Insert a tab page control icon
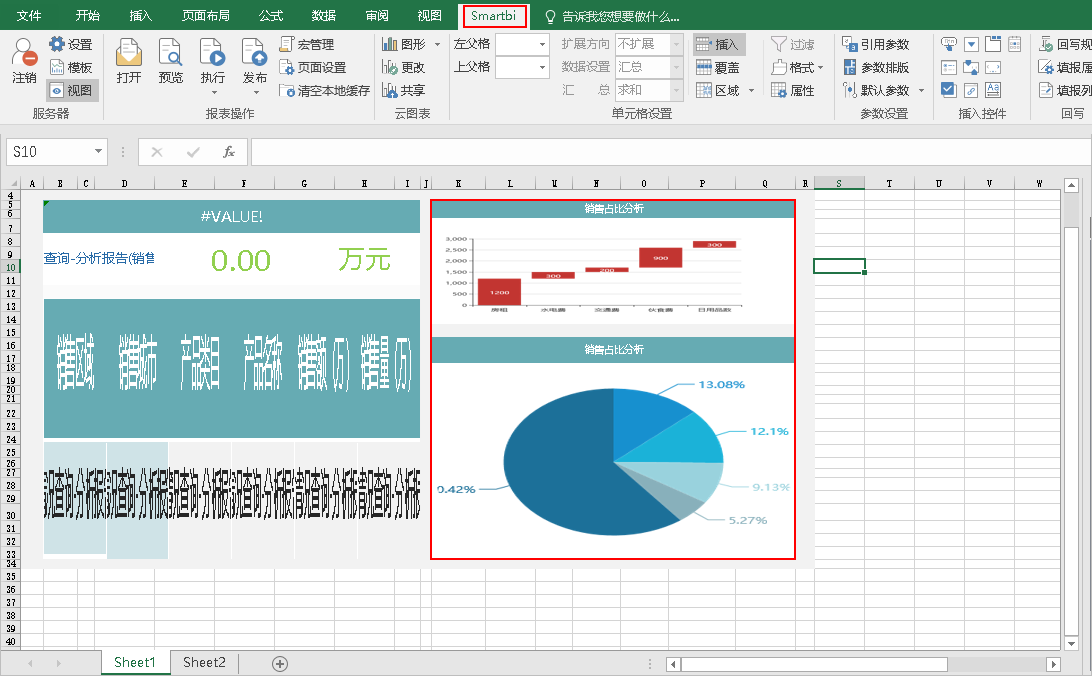 pos(993,45)
